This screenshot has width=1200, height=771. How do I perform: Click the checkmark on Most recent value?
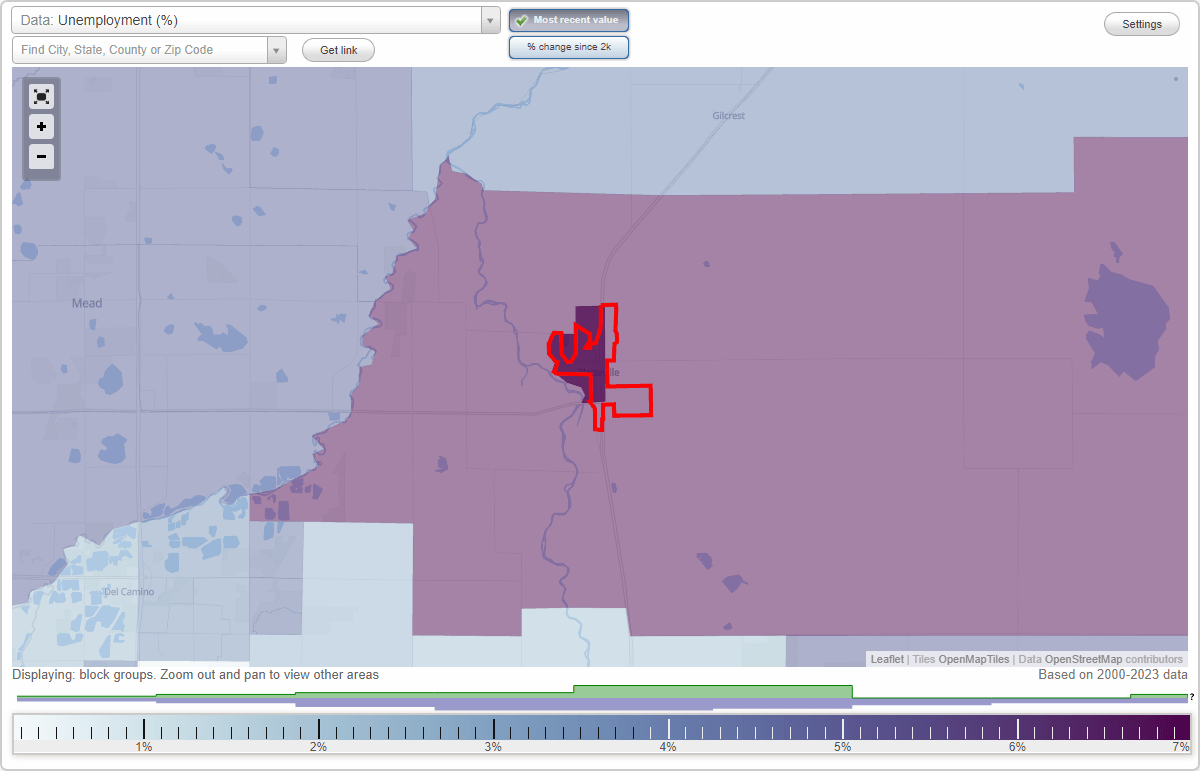pos(522,19)
